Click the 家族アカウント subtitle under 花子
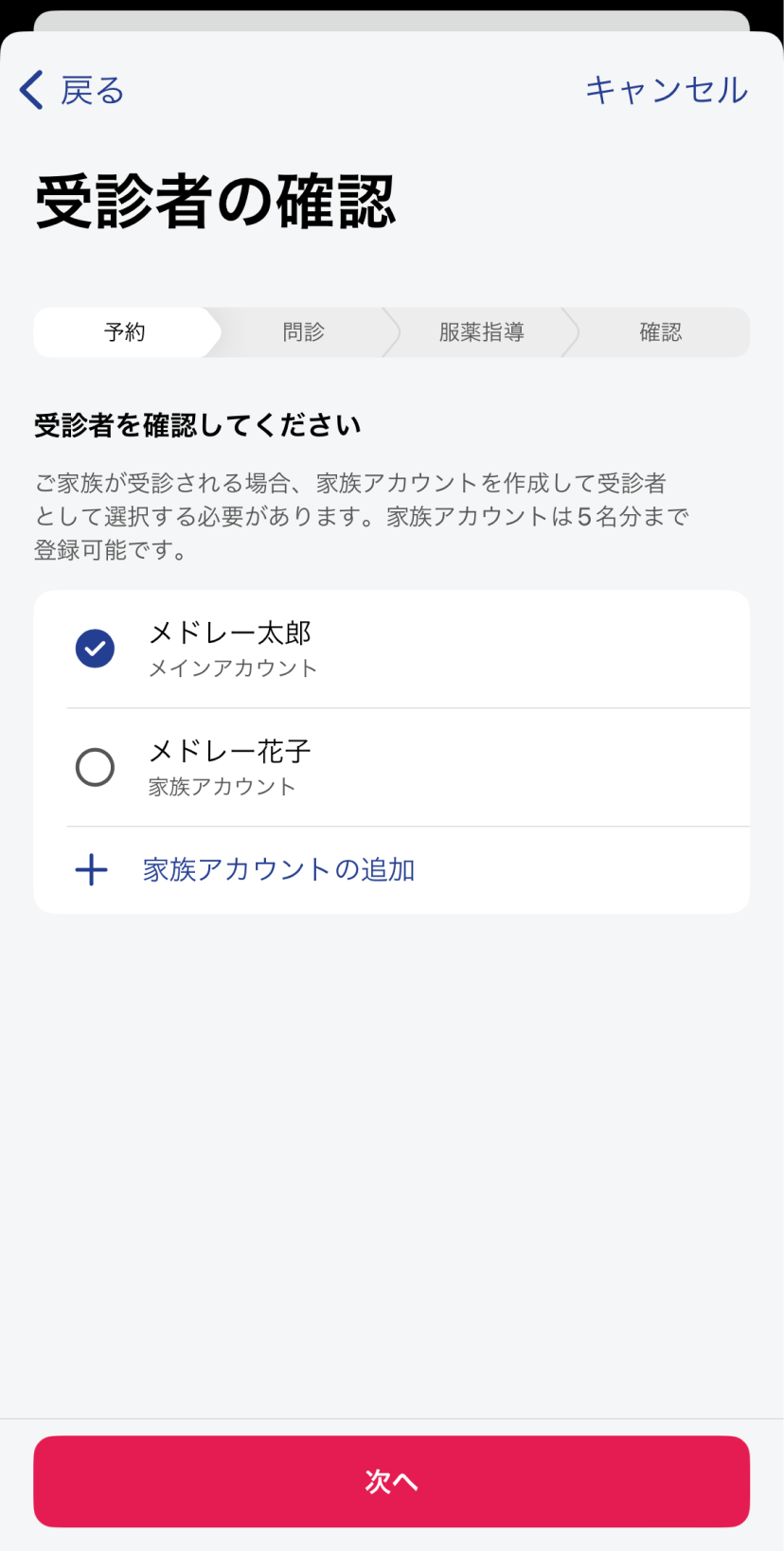The height and width of the screenshot is (1551, 784). coord(223,787)
